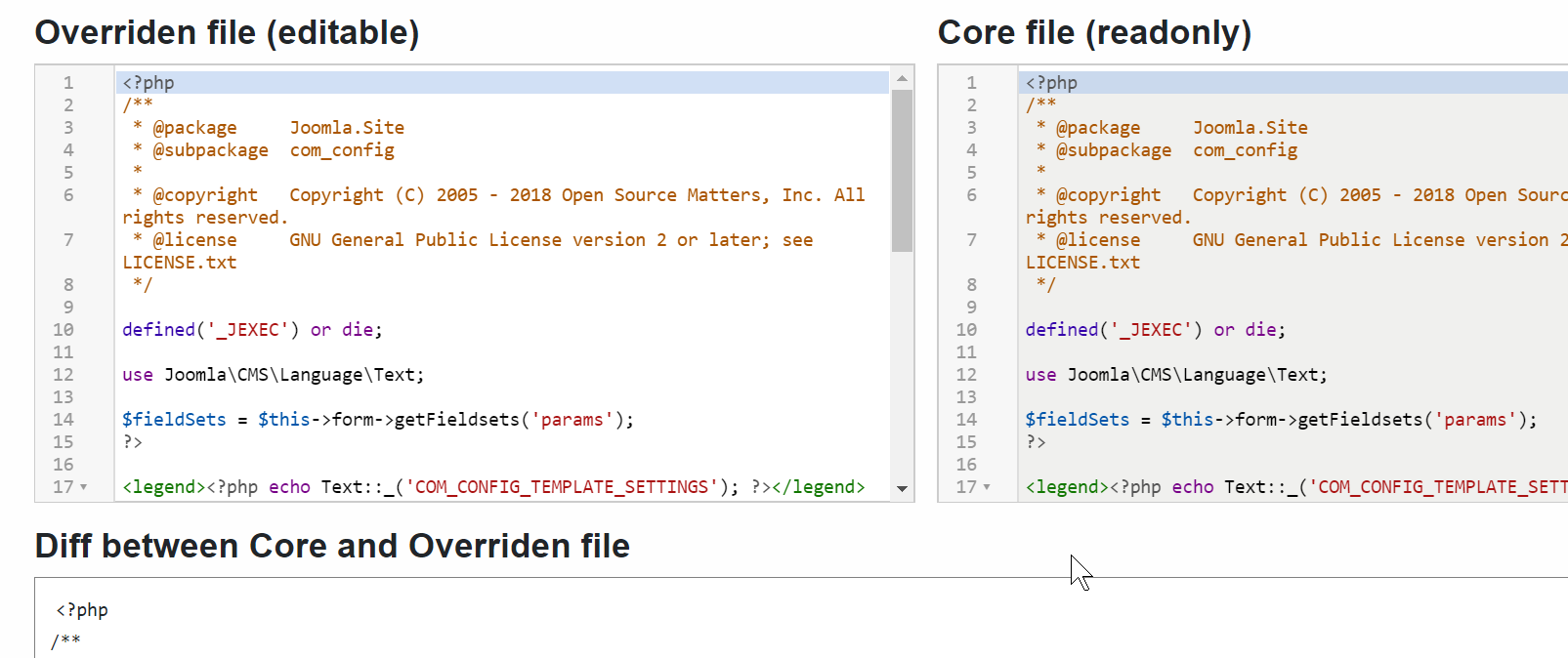Click '/**' line in the Diff panel
Image resolution: width=1568 pixels, height=658 pixels.
65,641
